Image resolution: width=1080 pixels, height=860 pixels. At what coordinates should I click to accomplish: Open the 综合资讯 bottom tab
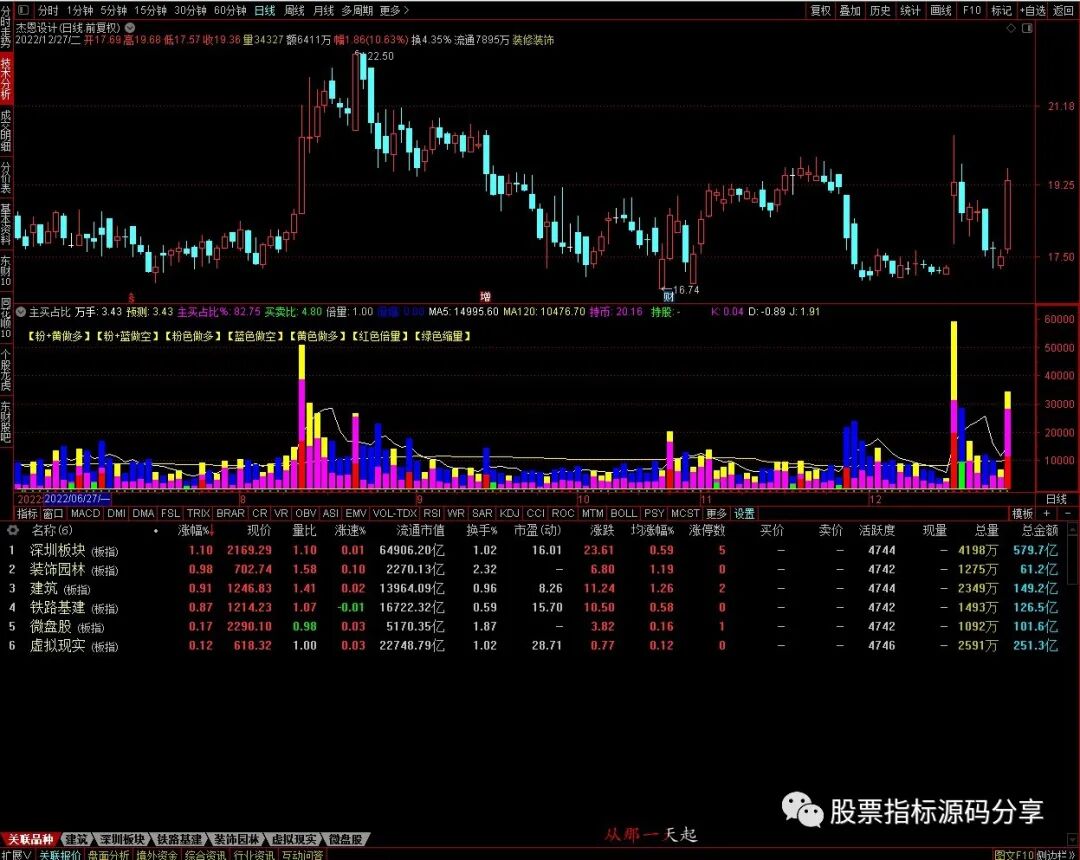205,854
